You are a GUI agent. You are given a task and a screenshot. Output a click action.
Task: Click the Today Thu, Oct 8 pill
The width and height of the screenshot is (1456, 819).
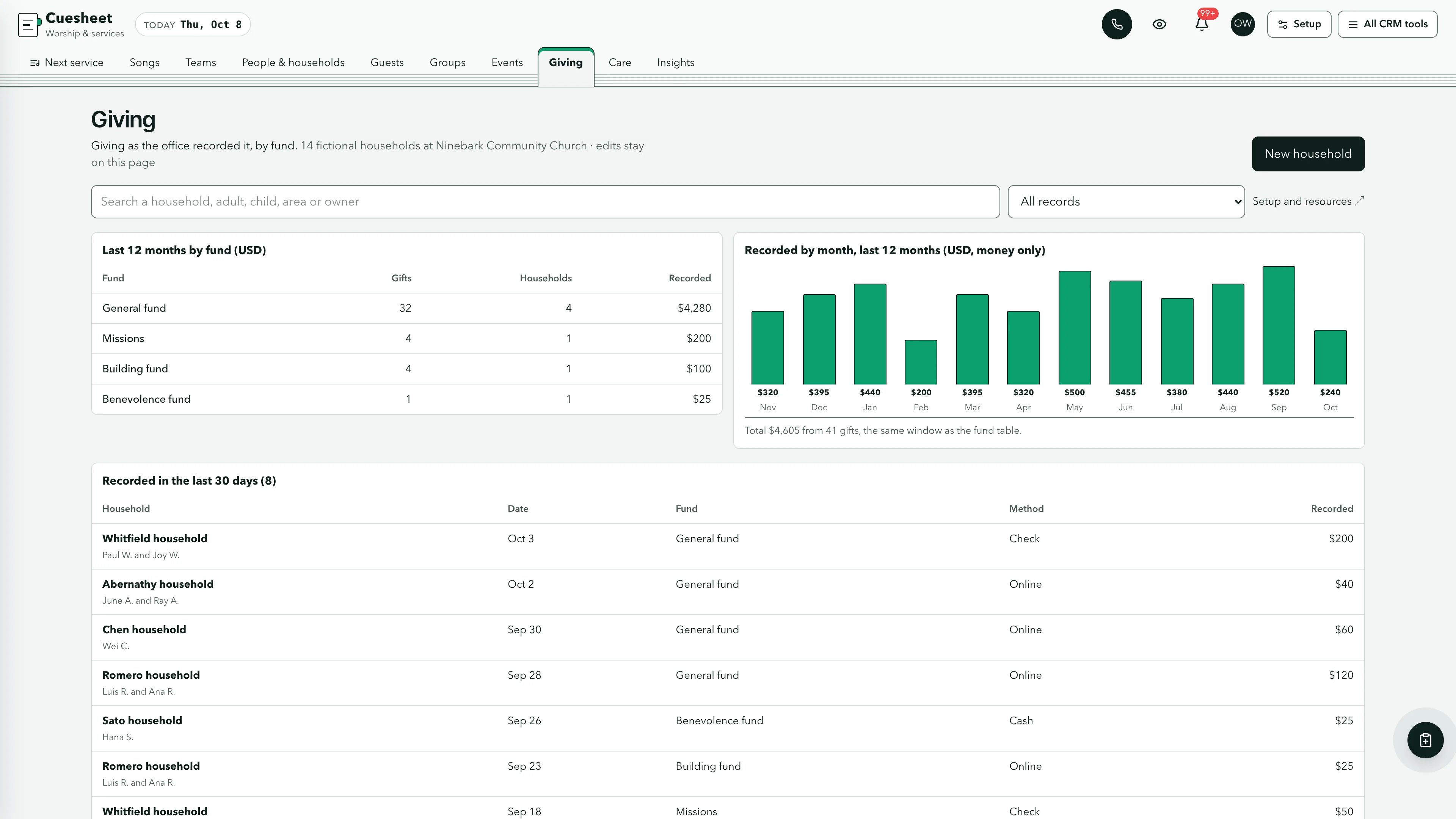193,24
